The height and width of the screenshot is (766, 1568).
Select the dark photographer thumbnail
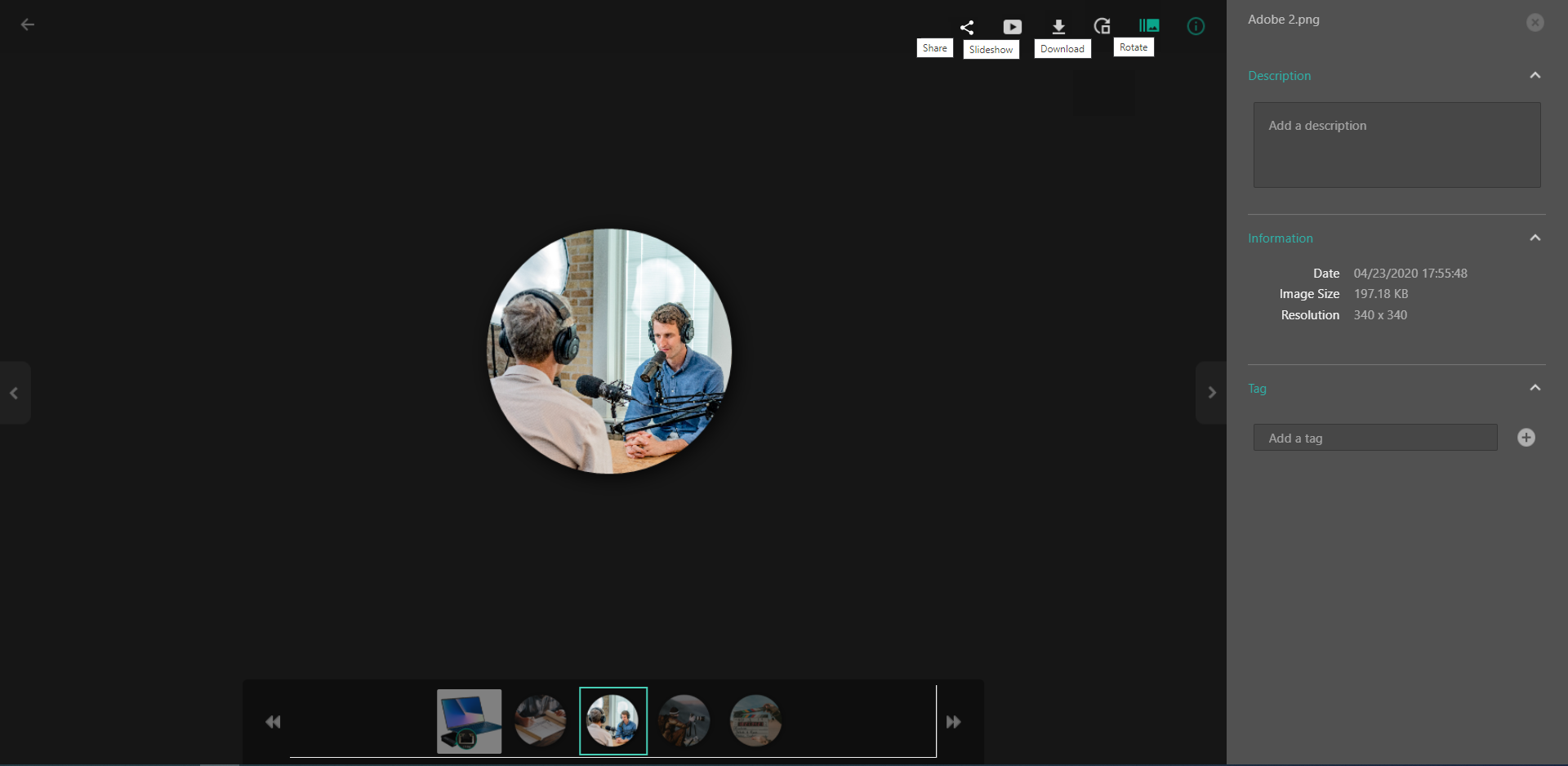(684, 721)
